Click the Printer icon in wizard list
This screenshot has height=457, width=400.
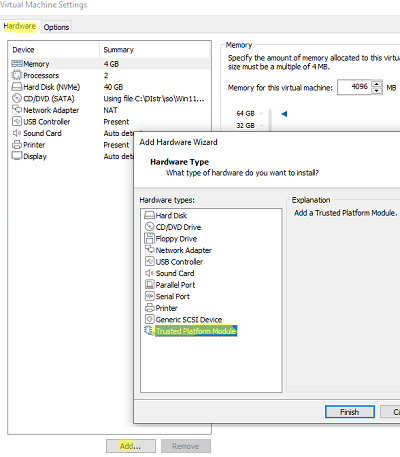(150, 308)
